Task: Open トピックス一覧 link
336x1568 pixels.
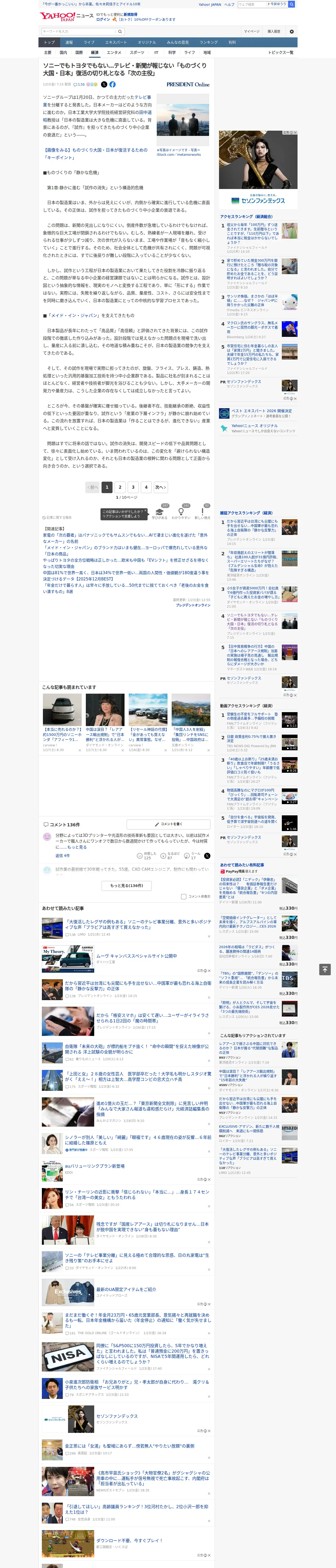Action: [281, 52]
